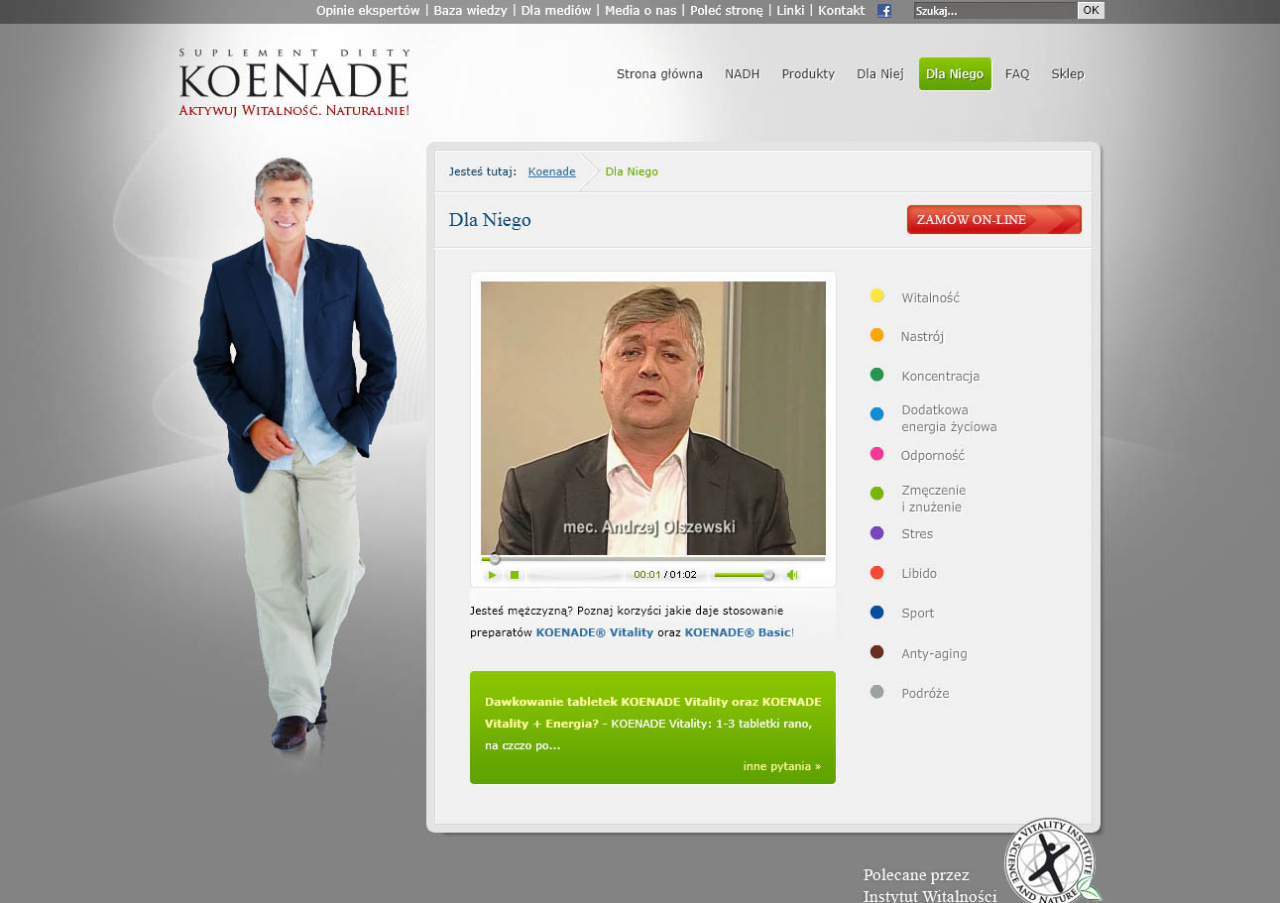Select the yellow Witalność dot
This screenshot has width=1280, height=903.
[877, 296]
